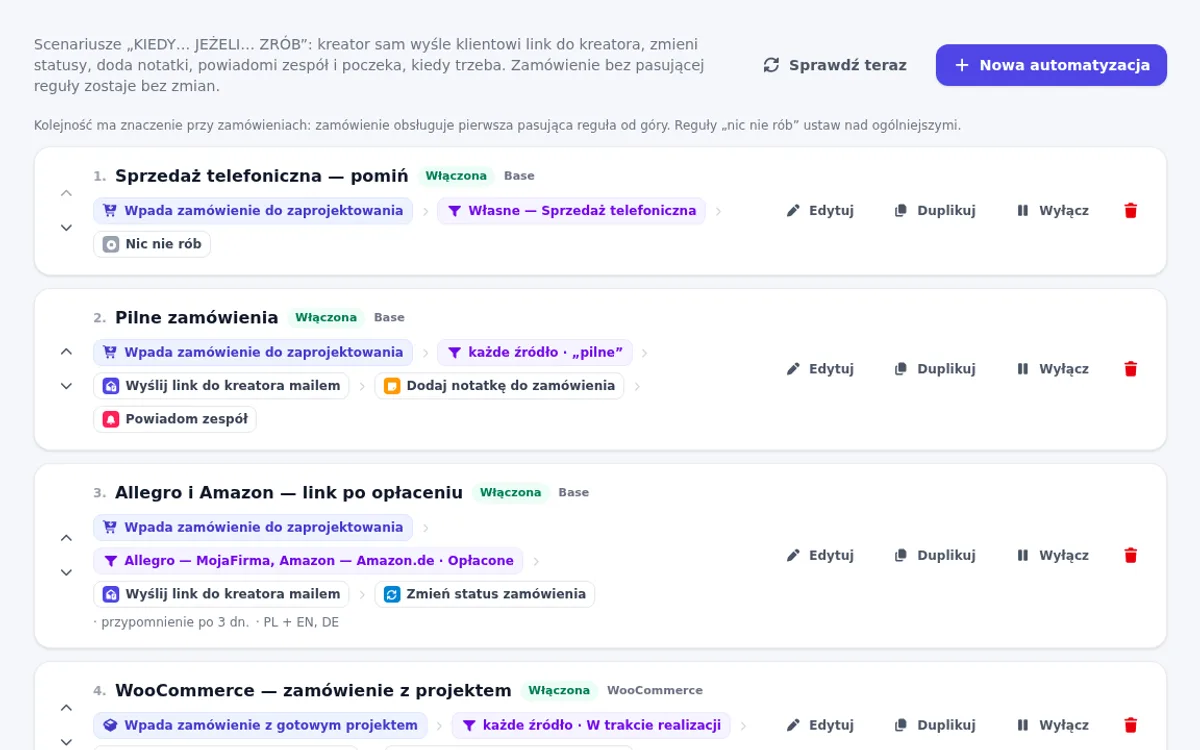The width and height of the screenshot is (1200, 750).
Task: Click the Włączona badge on Sprzedaż telefoniczna
Action: point(456,176)
